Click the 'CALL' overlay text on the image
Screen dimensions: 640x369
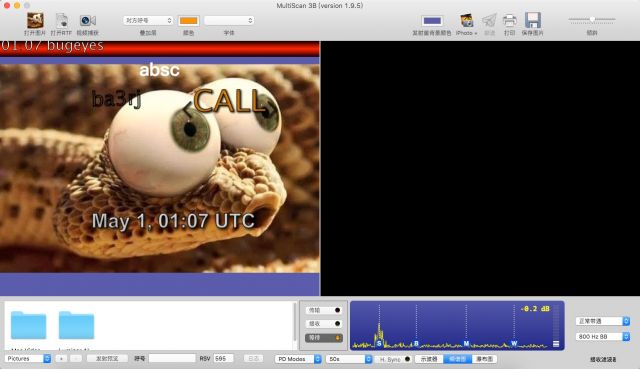click(x=229, y=101)
